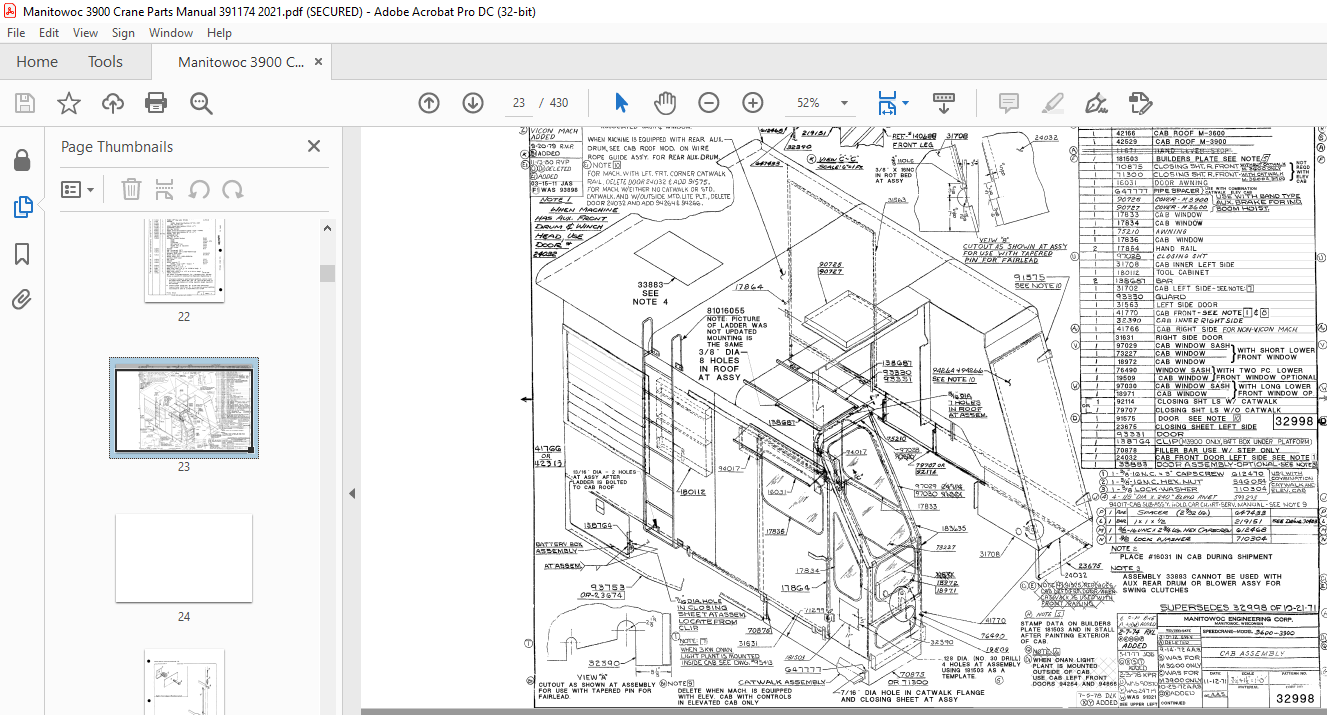The width and height of the screenshot is (1327, 715).
Task: Bookmark this file with the star icon
Action: (x=68, y=103)
